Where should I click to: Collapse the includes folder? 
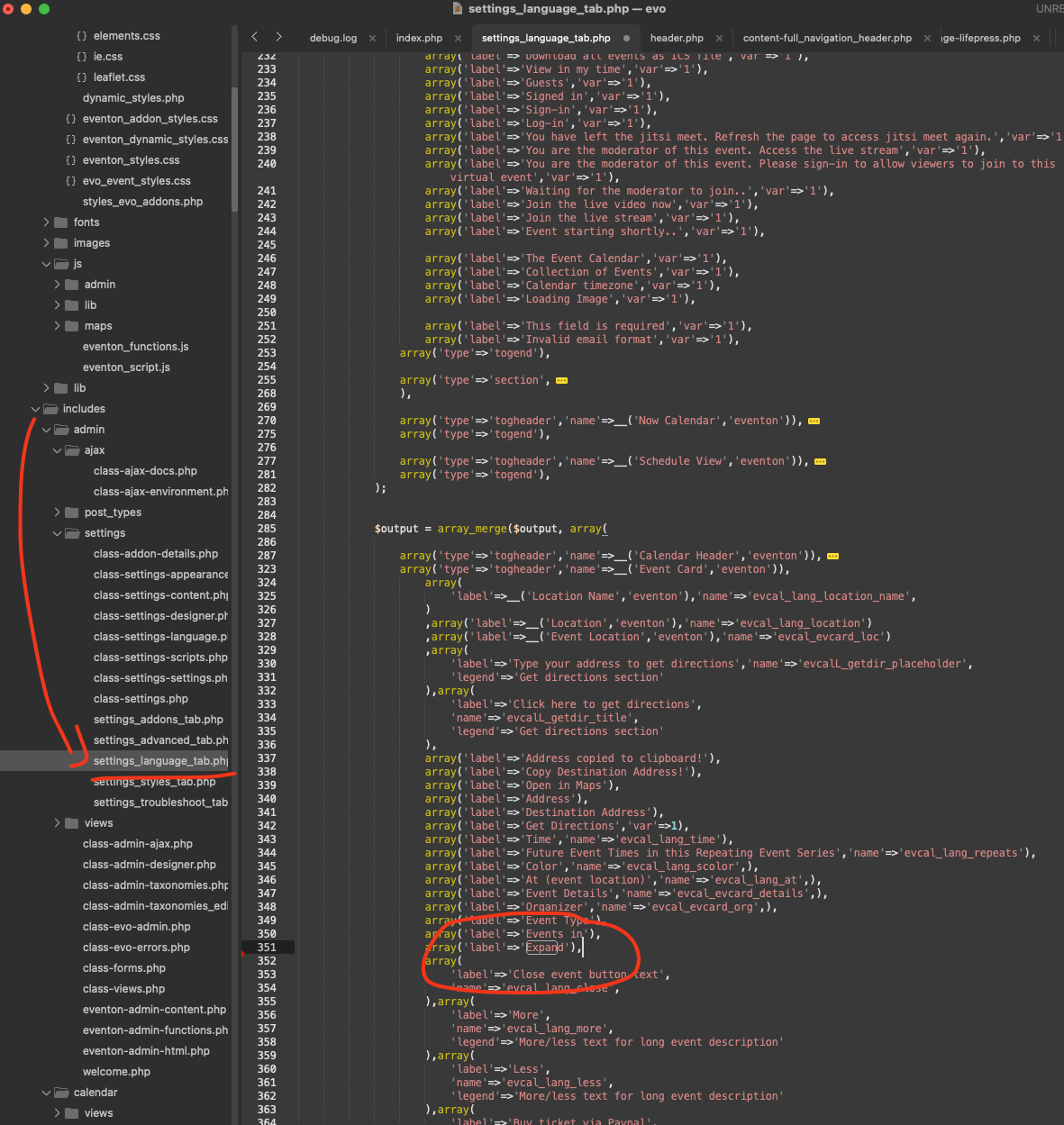36,409
